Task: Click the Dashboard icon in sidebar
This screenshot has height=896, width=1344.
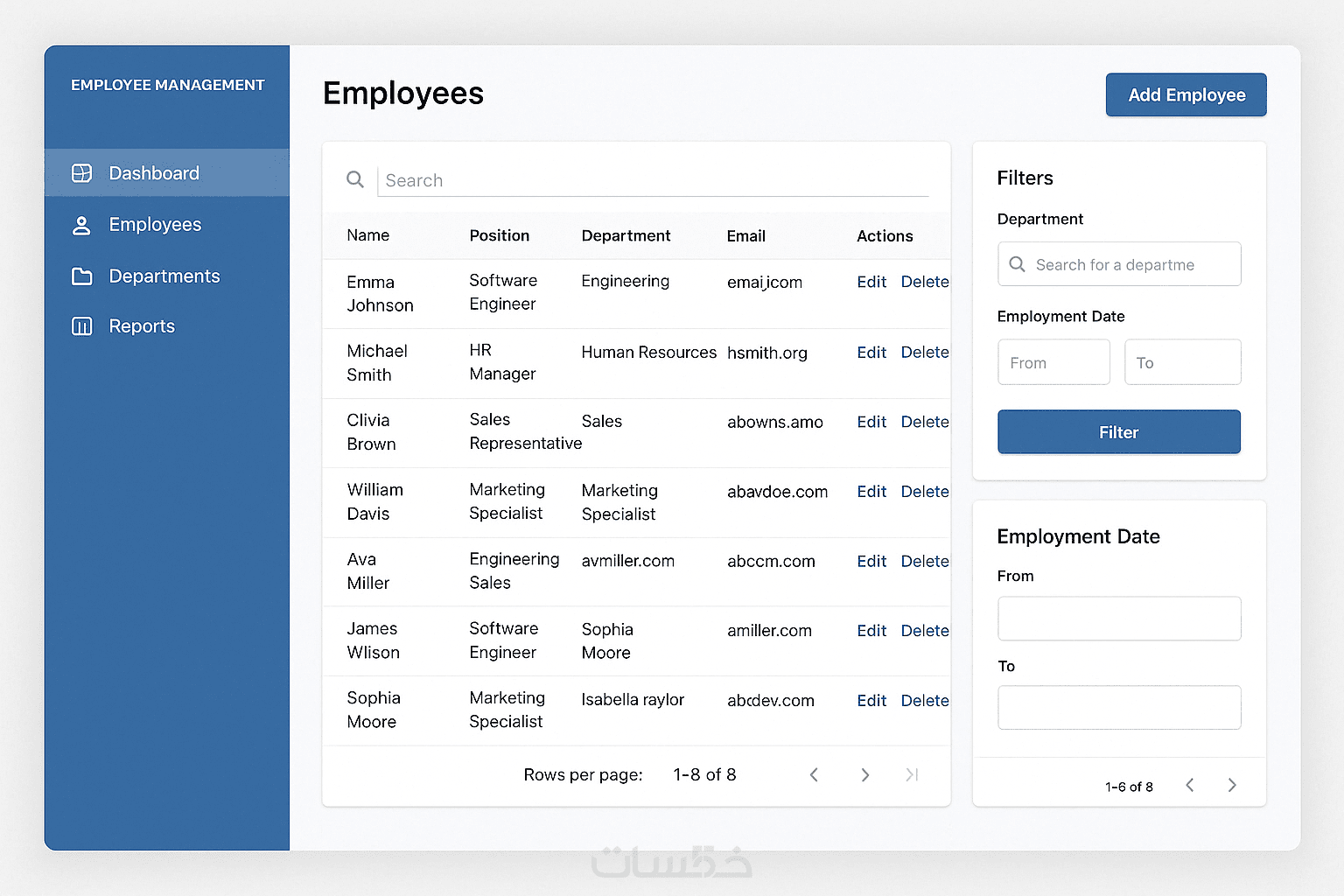Action: (81, 173)
